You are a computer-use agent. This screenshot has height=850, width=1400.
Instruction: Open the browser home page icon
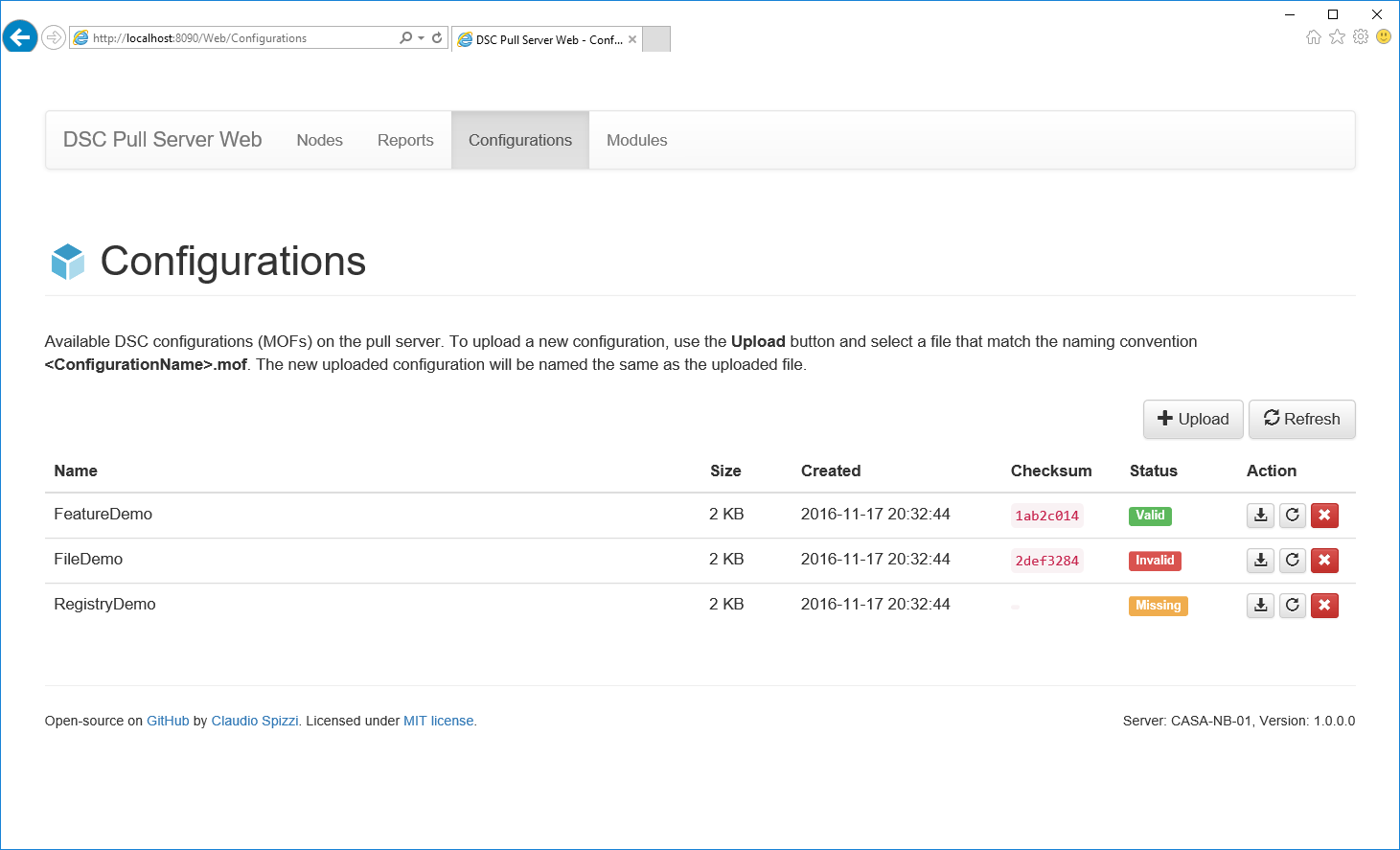click(x=1314, y=36)
